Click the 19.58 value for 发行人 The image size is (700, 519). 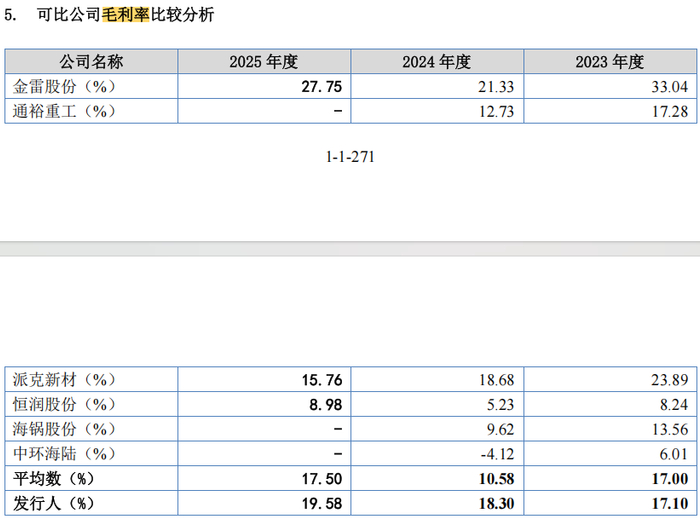pos(322,503)
